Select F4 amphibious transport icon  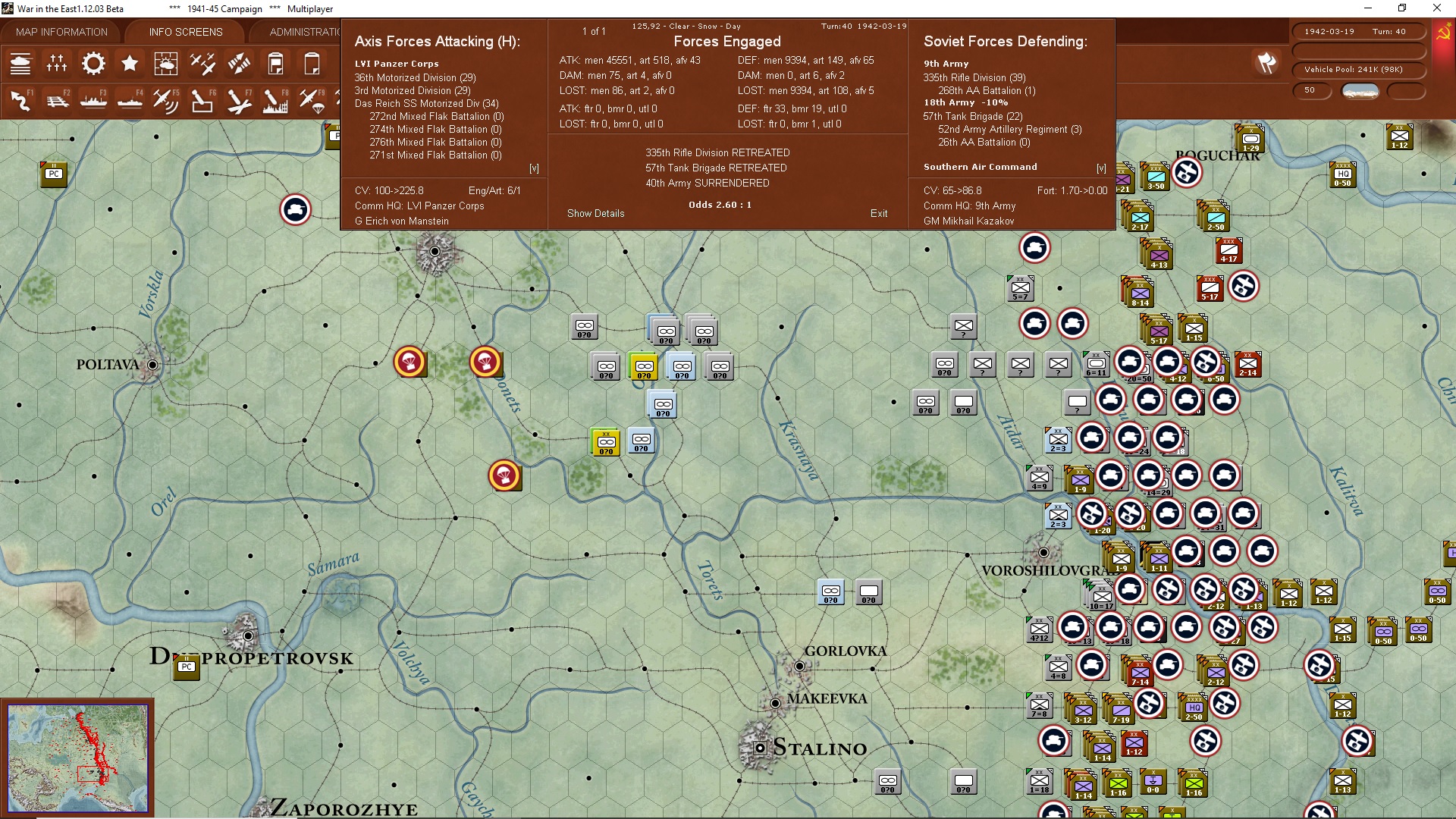pyautogui.click(x=130, y=100)
